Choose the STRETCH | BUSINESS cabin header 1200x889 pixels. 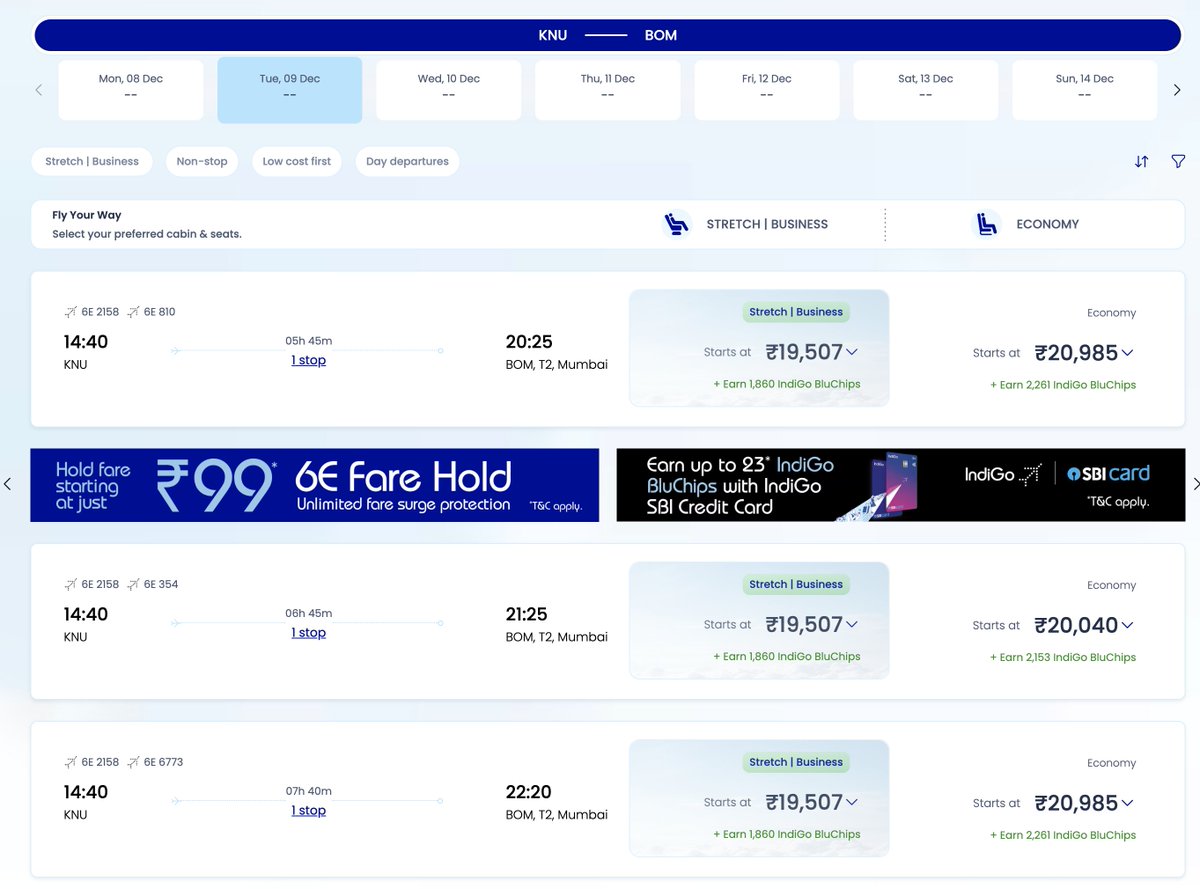[767, 224]
